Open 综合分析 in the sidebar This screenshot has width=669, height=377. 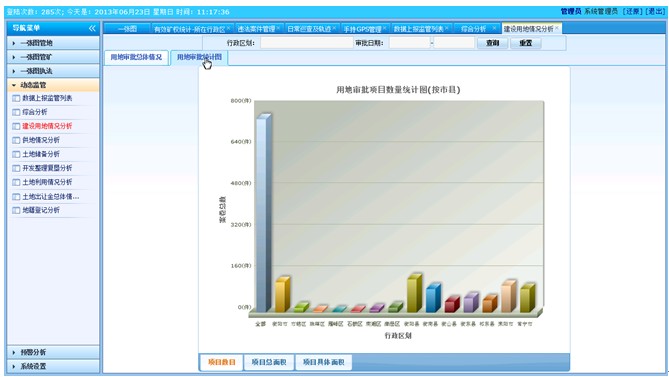35,112
